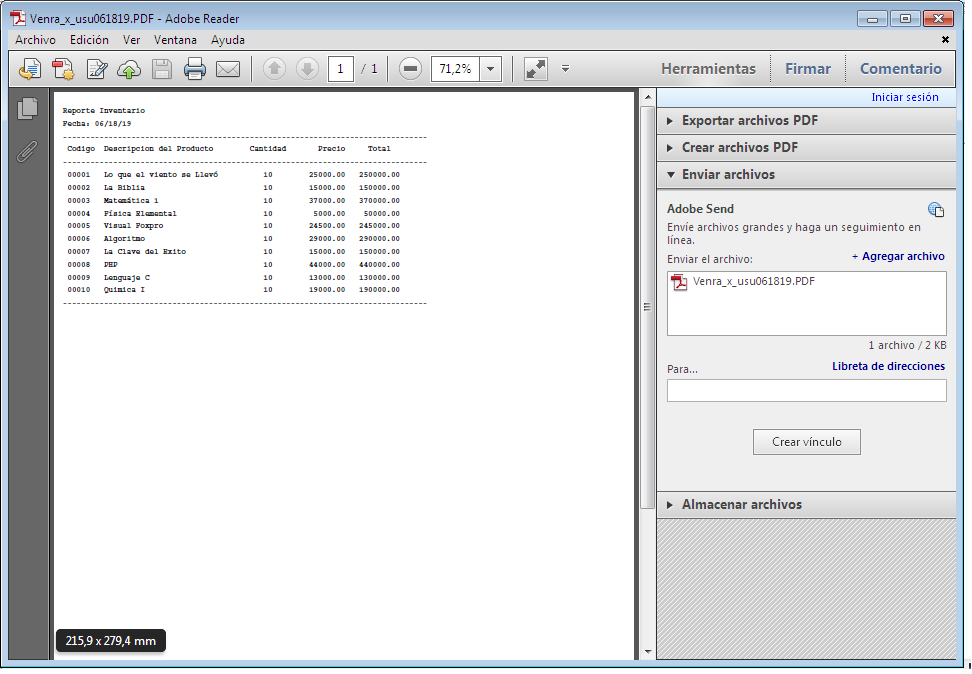Click the Fecha: 06/18/19 text

[x=97, y=124]
